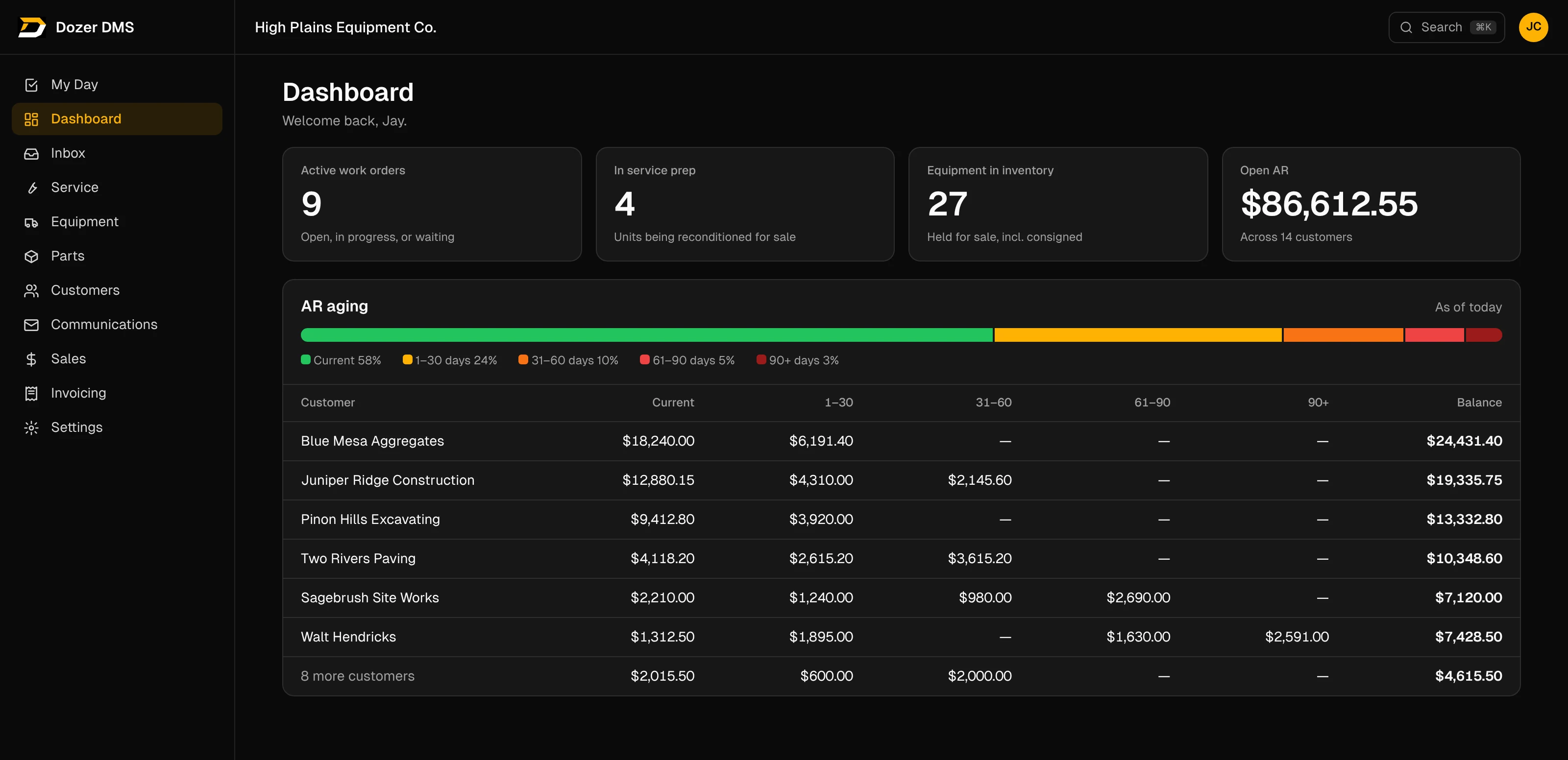Click the Dozer DMS logo icon
This screenshot has height=760, width=1568.
[32, 27]
